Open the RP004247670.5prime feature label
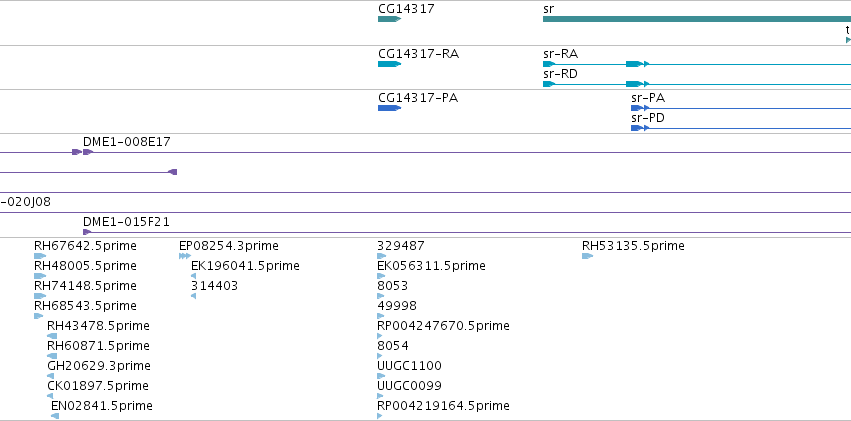 443,326
